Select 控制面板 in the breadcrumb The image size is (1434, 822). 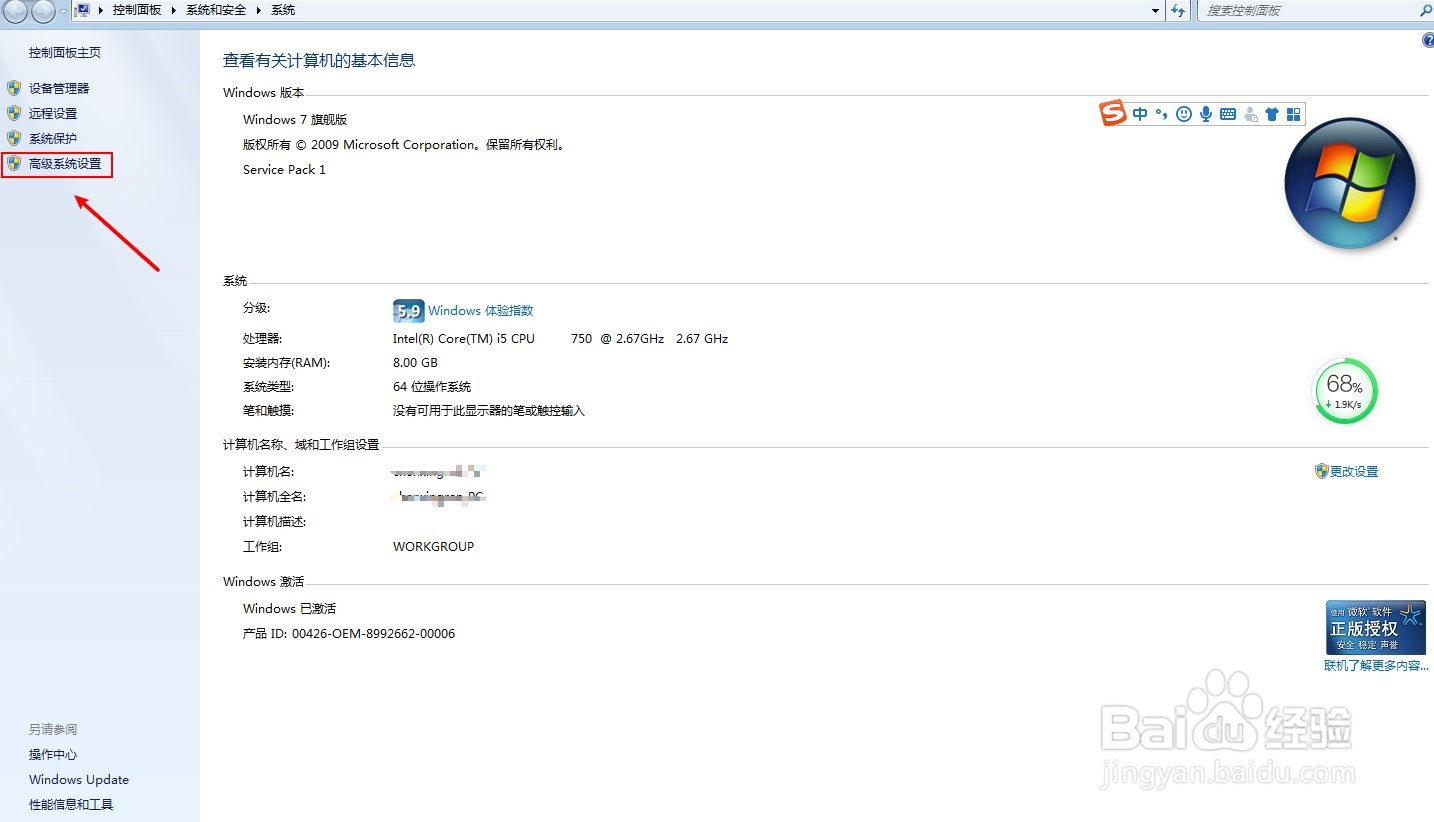(x=137, y=10)
